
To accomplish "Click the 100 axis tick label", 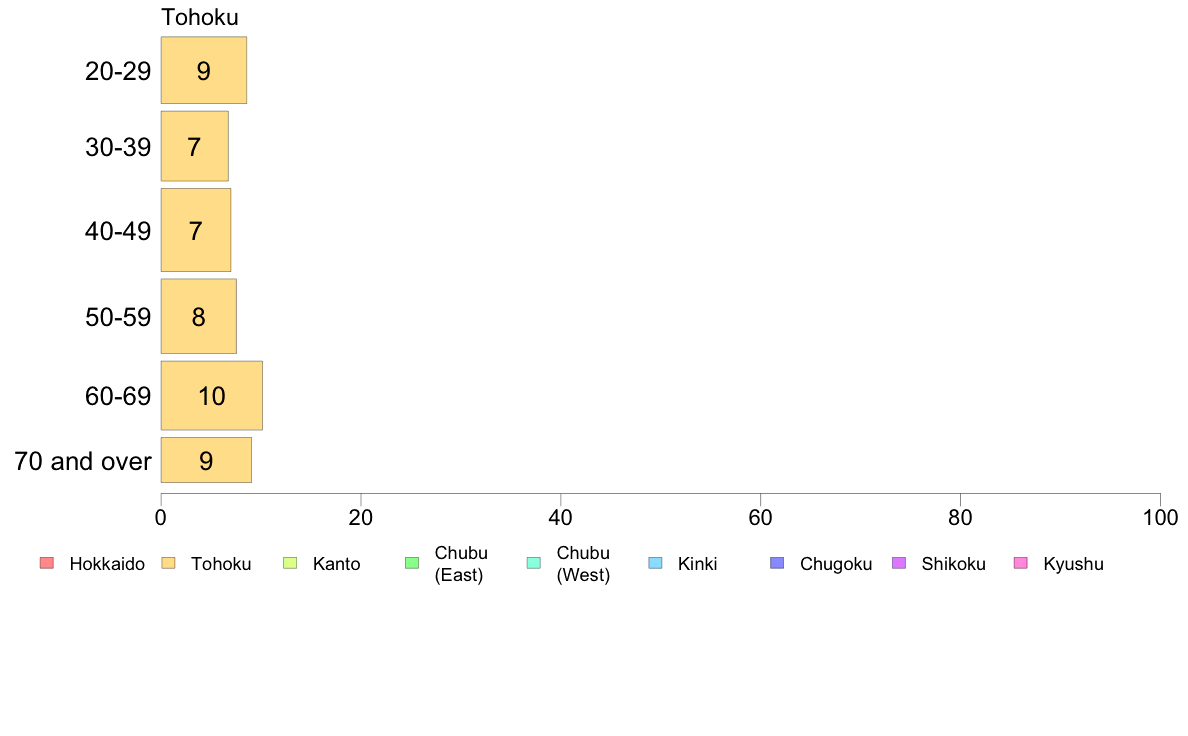I will [1160, 518].
